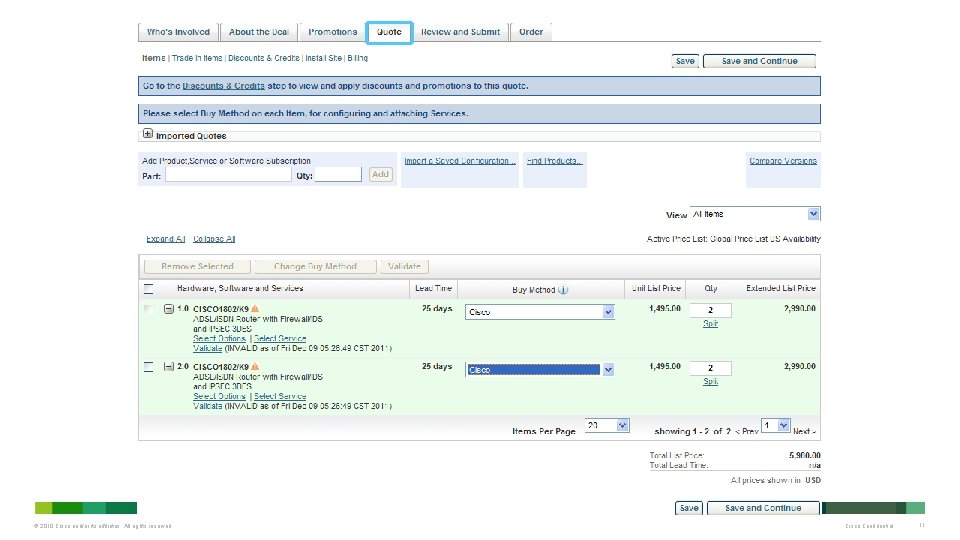
Task: Click Validate link for line 1.0
Action: (x=208, y=348)
